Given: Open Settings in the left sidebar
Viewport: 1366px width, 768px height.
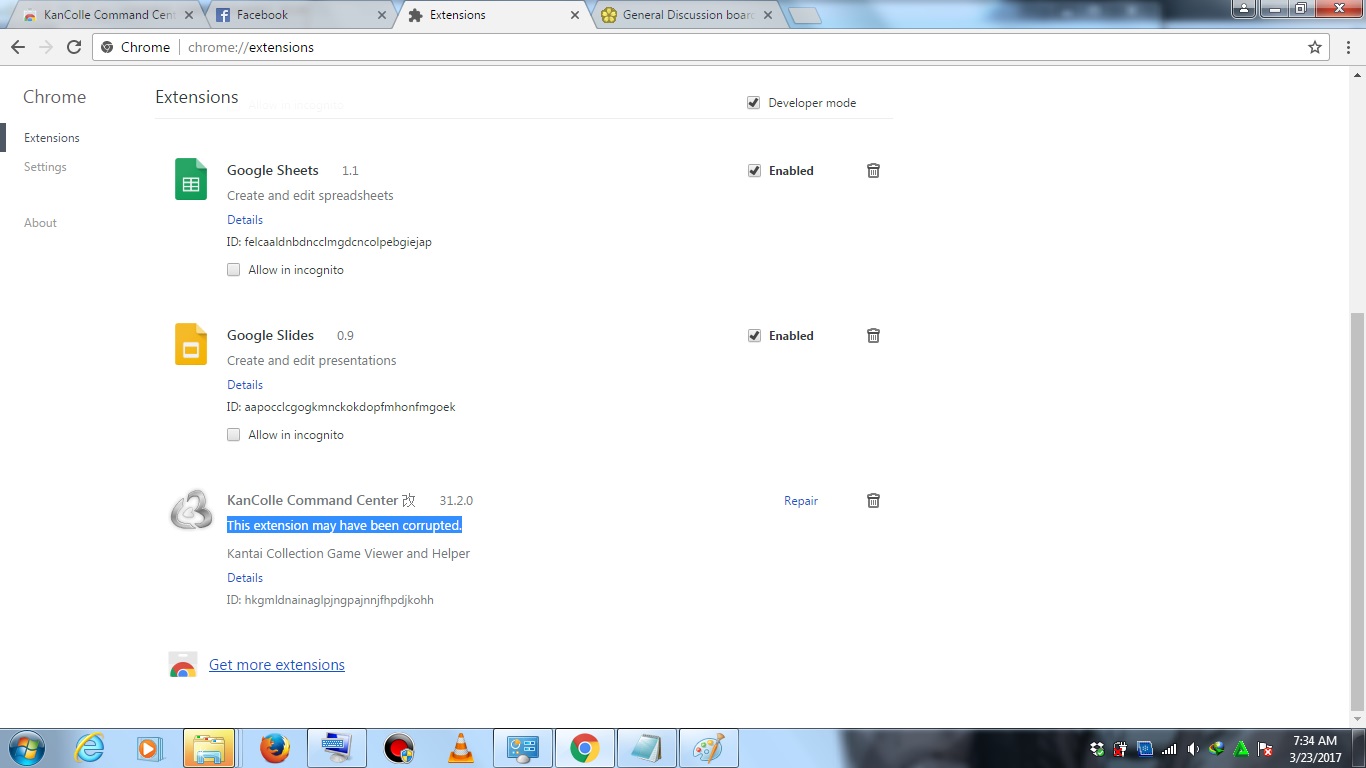Looking at the screenshot, I should (x=45, y=167).
